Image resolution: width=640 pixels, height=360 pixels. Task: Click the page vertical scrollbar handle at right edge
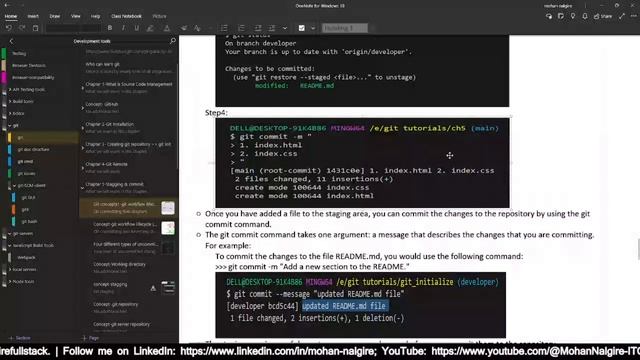pos(638,249)
